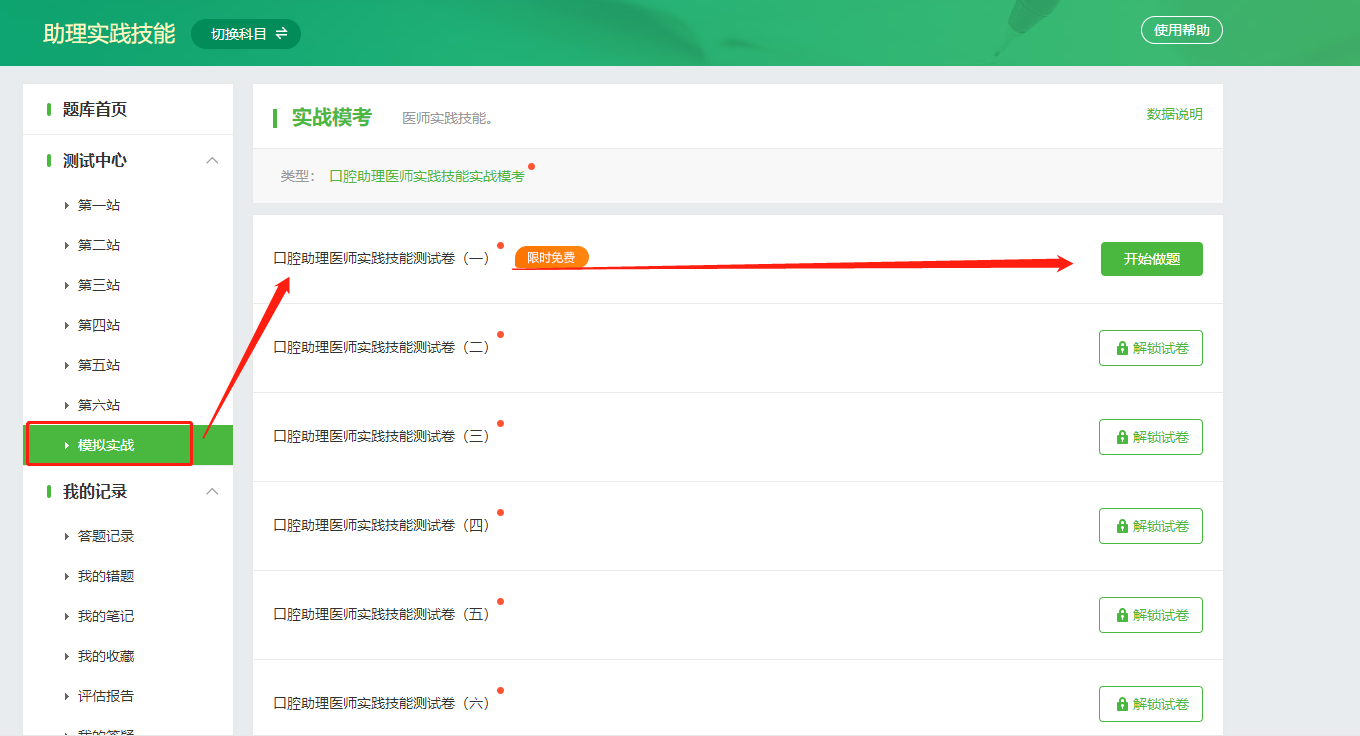
Task: Click lock icon on test paper (二)
Action: pyautogui.click(x=1122, y=348)
